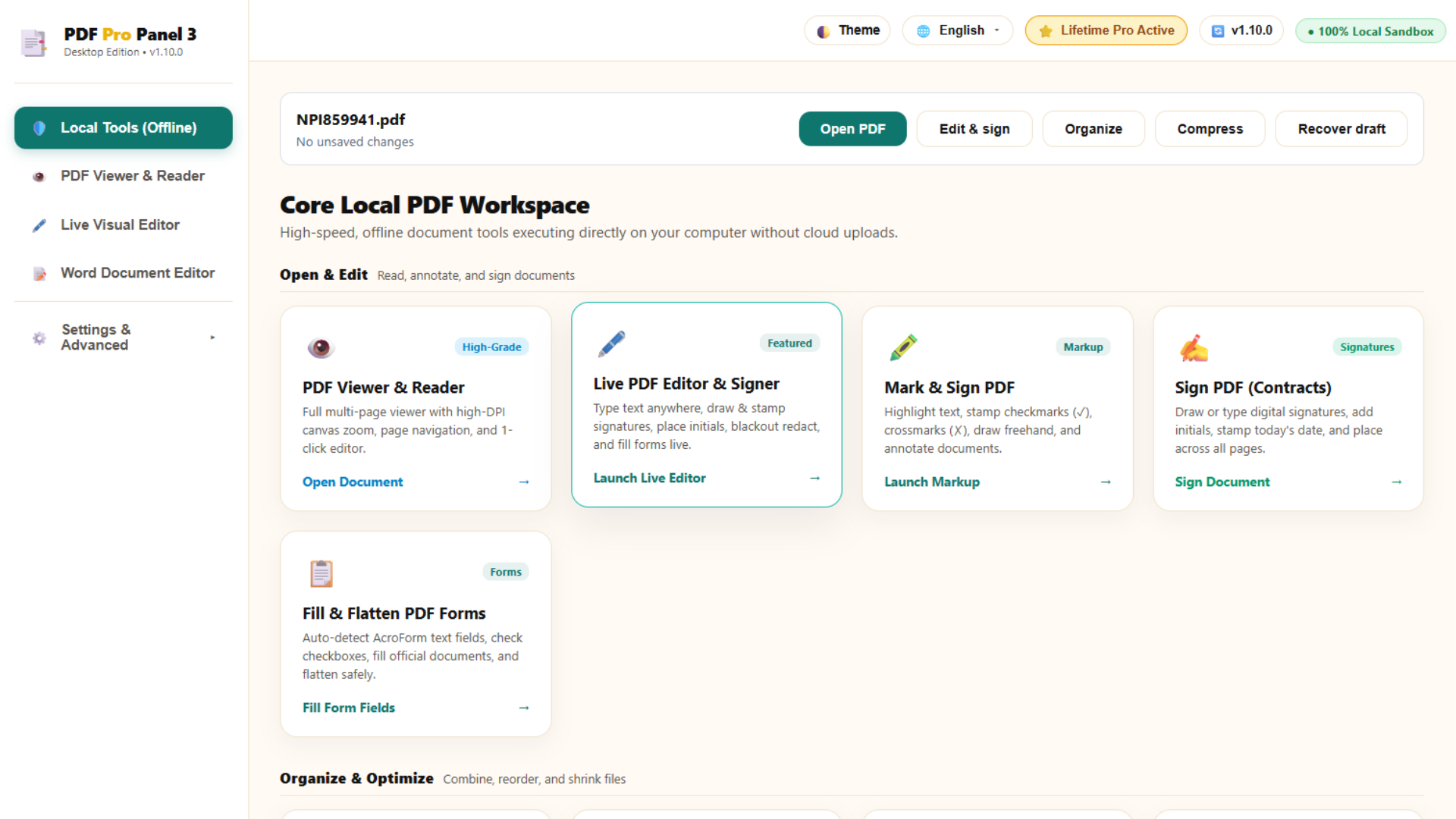The width and height of the screenshot is (1456, 819).
Task: Expand Settings & Advanced arrow
Action: (x=212, y=337)
